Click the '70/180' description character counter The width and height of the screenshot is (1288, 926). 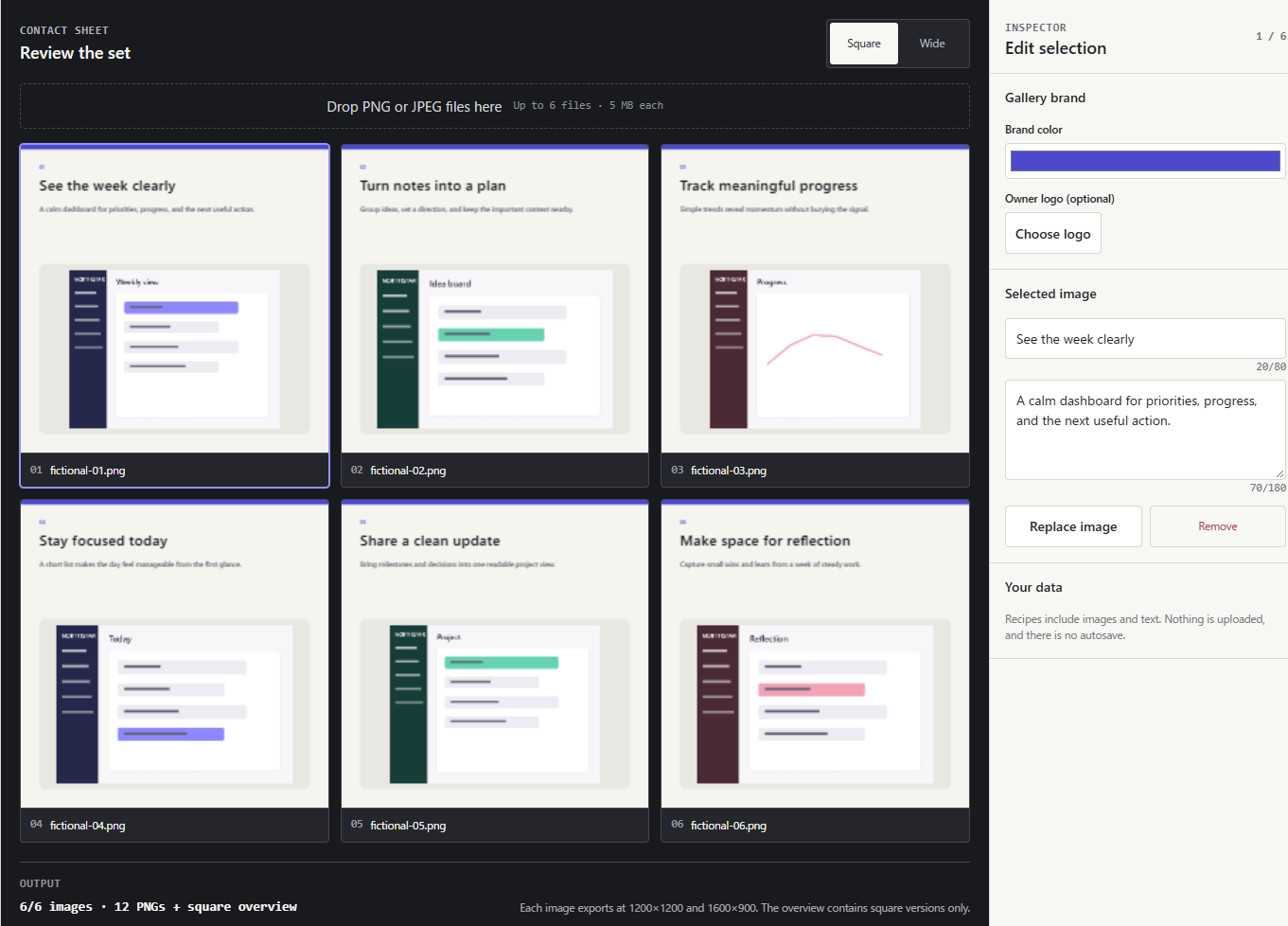click(x=1268, y=488)
